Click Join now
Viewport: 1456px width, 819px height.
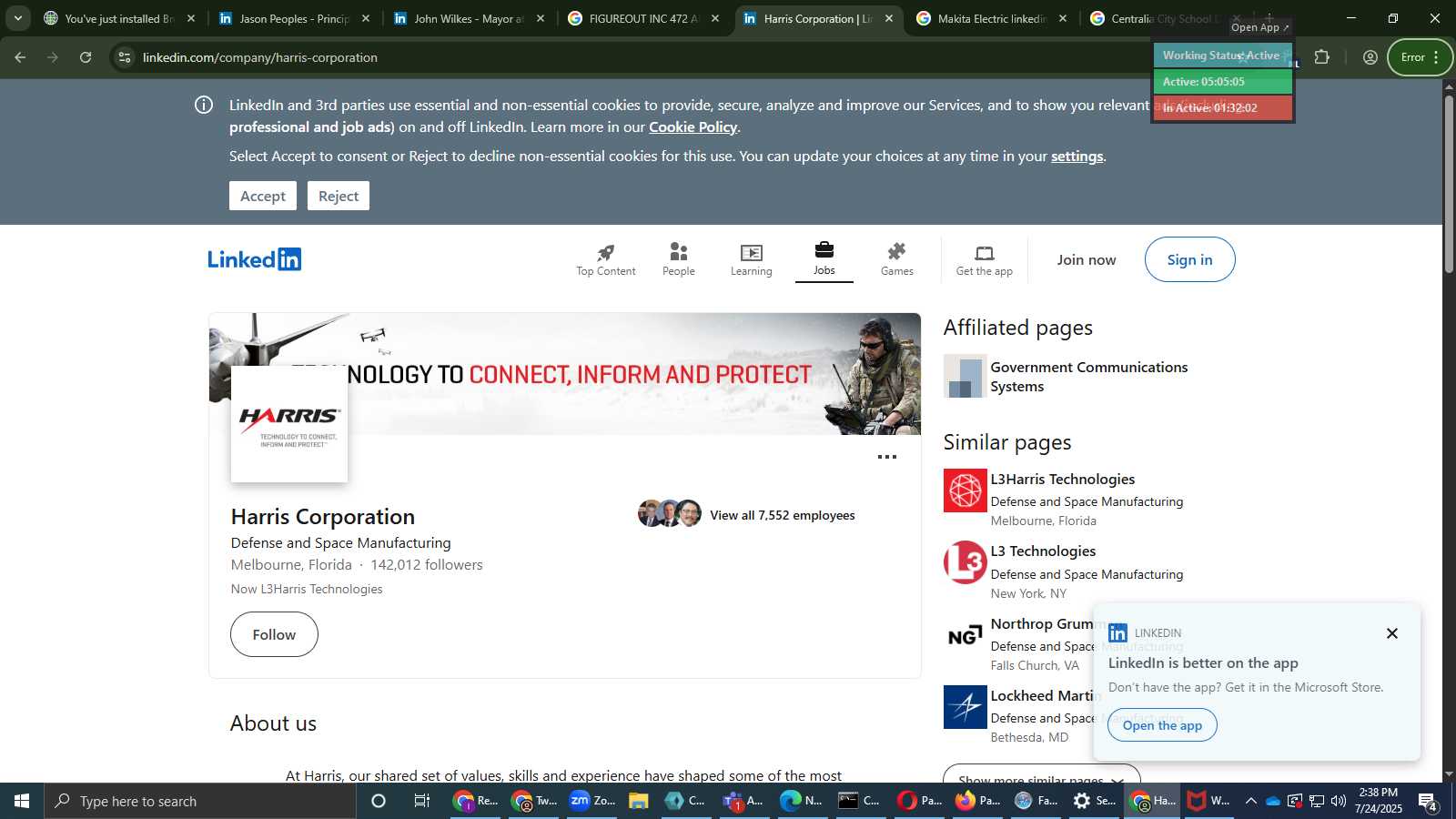[x=1087, y=259]
